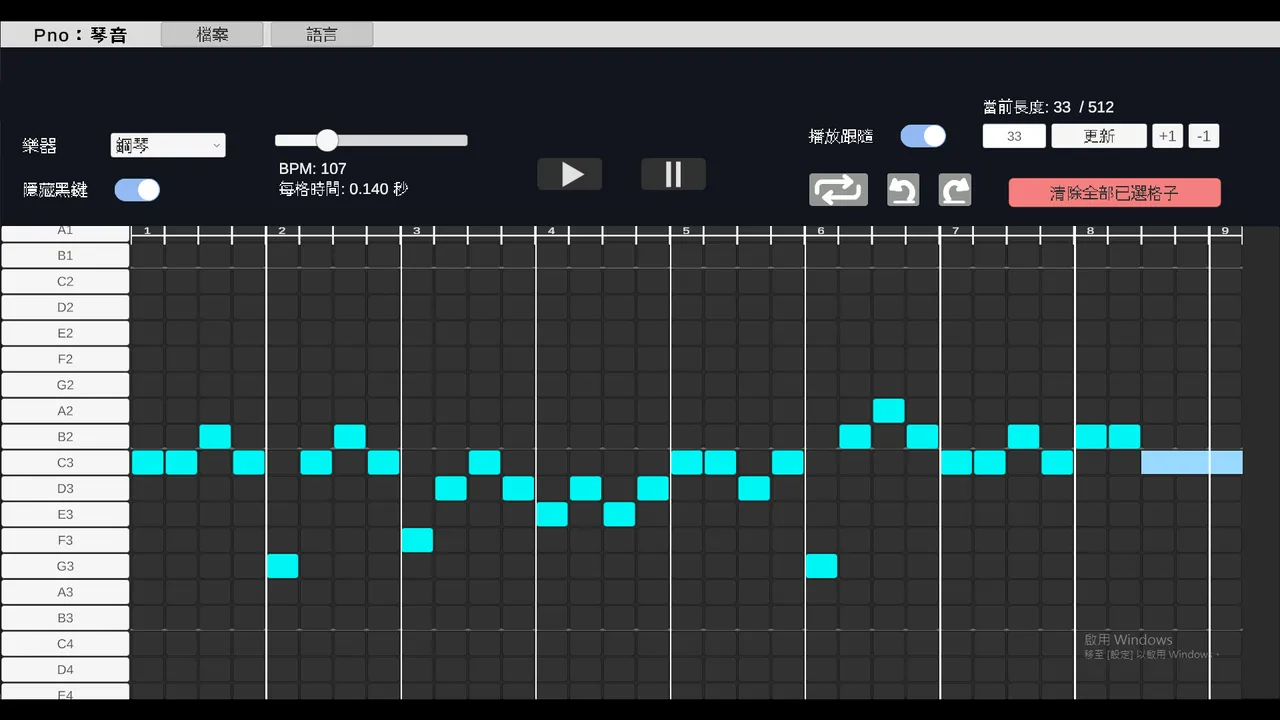Redo the last undone edit

tap(955, 189)
